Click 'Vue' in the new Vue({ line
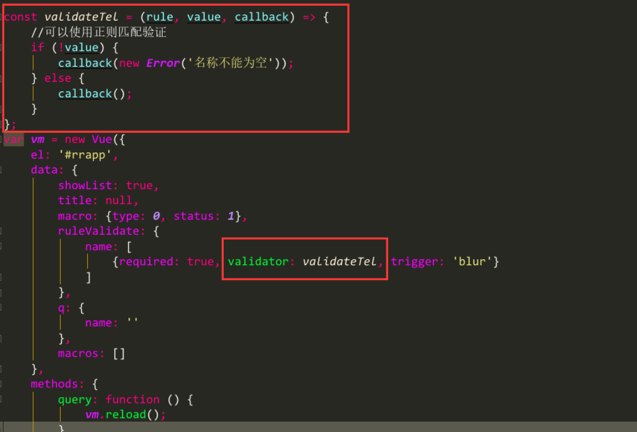 (x=102, y=139)
